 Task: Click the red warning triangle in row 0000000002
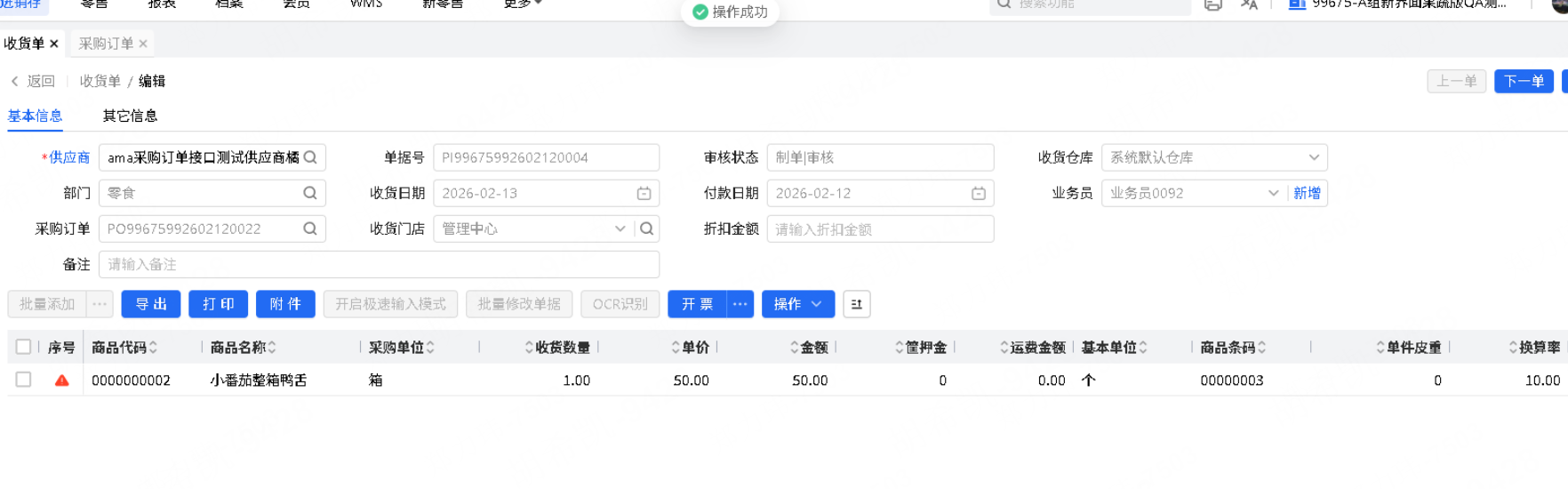tap(62, 381)
